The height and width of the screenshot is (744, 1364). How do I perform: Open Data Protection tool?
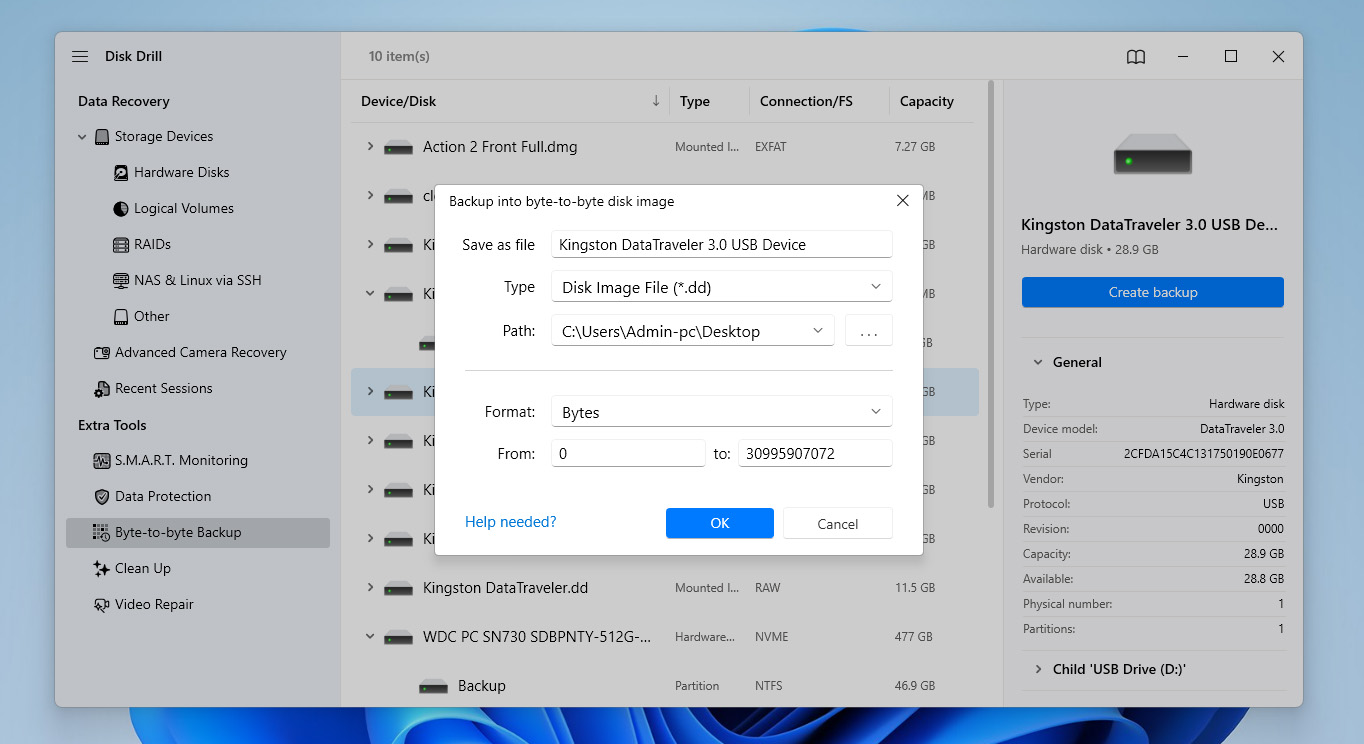click(x=163, y=497)
